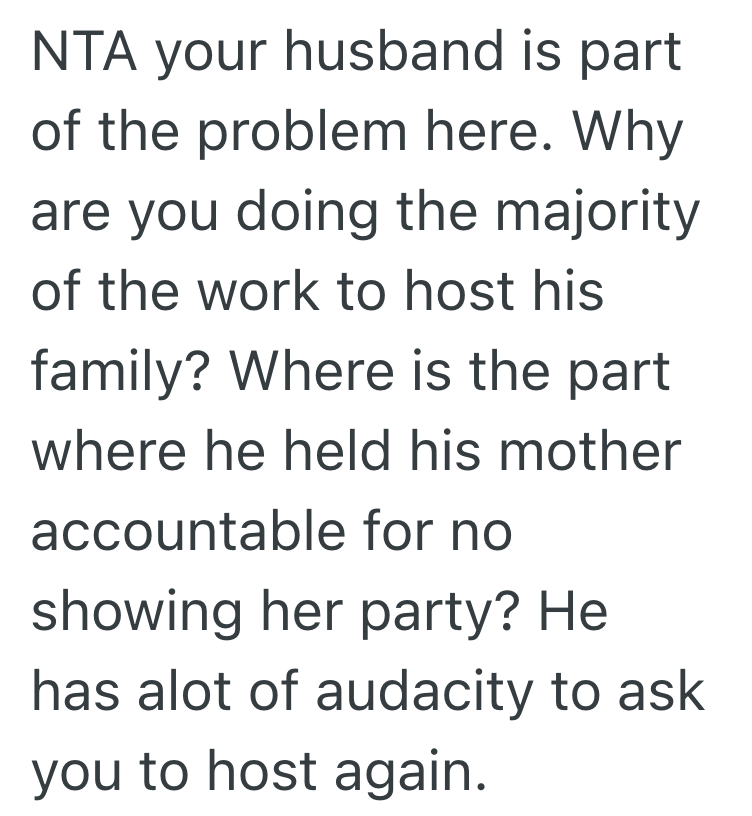Click the word "has" in the text

[x=74, y=691]
